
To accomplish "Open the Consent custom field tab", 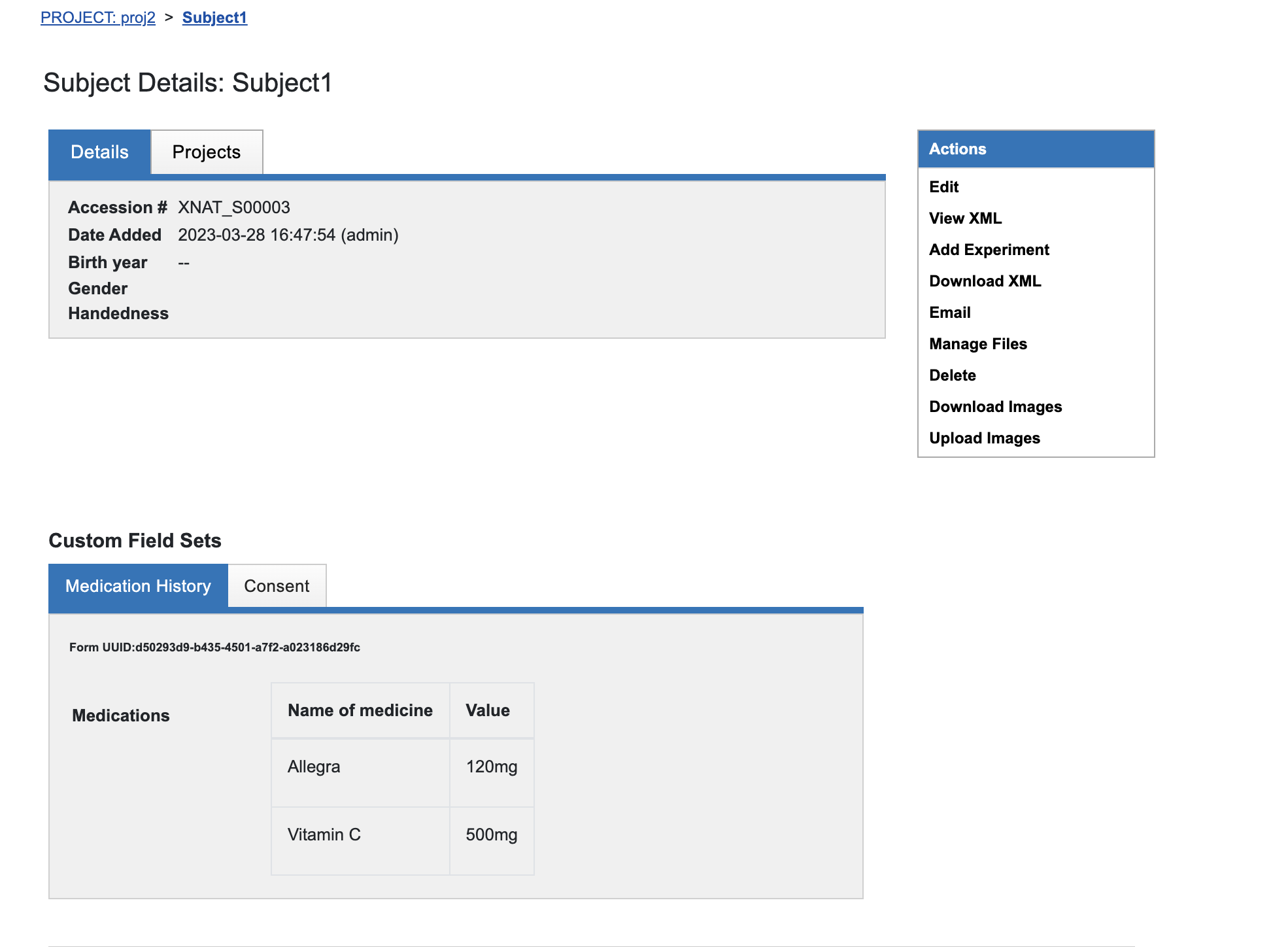I will 277,586.
